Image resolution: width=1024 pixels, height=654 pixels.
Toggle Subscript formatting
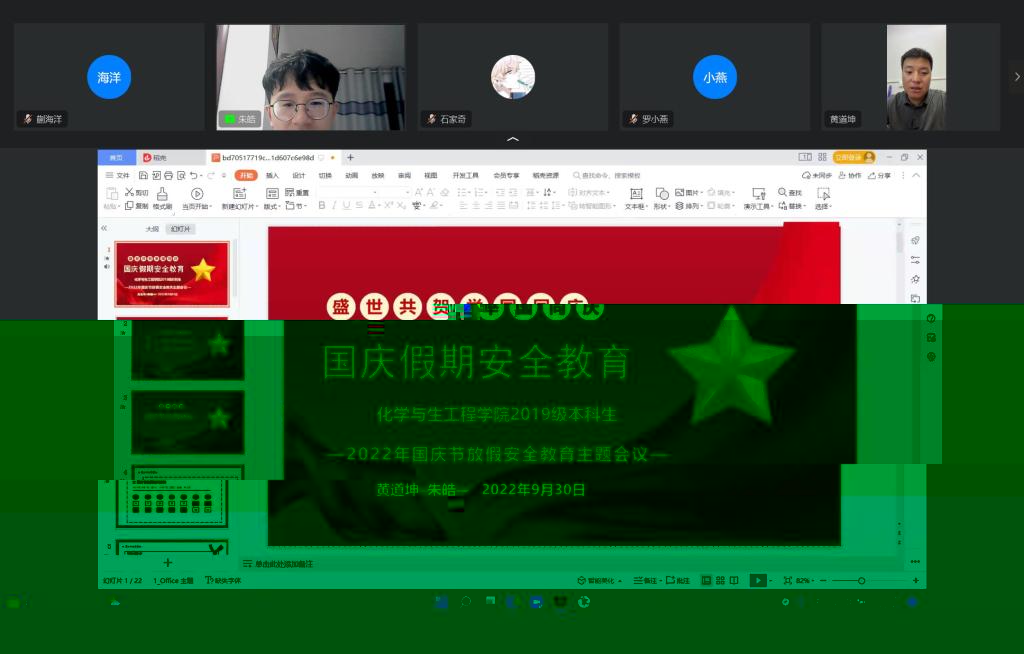(x=402, y=205)
